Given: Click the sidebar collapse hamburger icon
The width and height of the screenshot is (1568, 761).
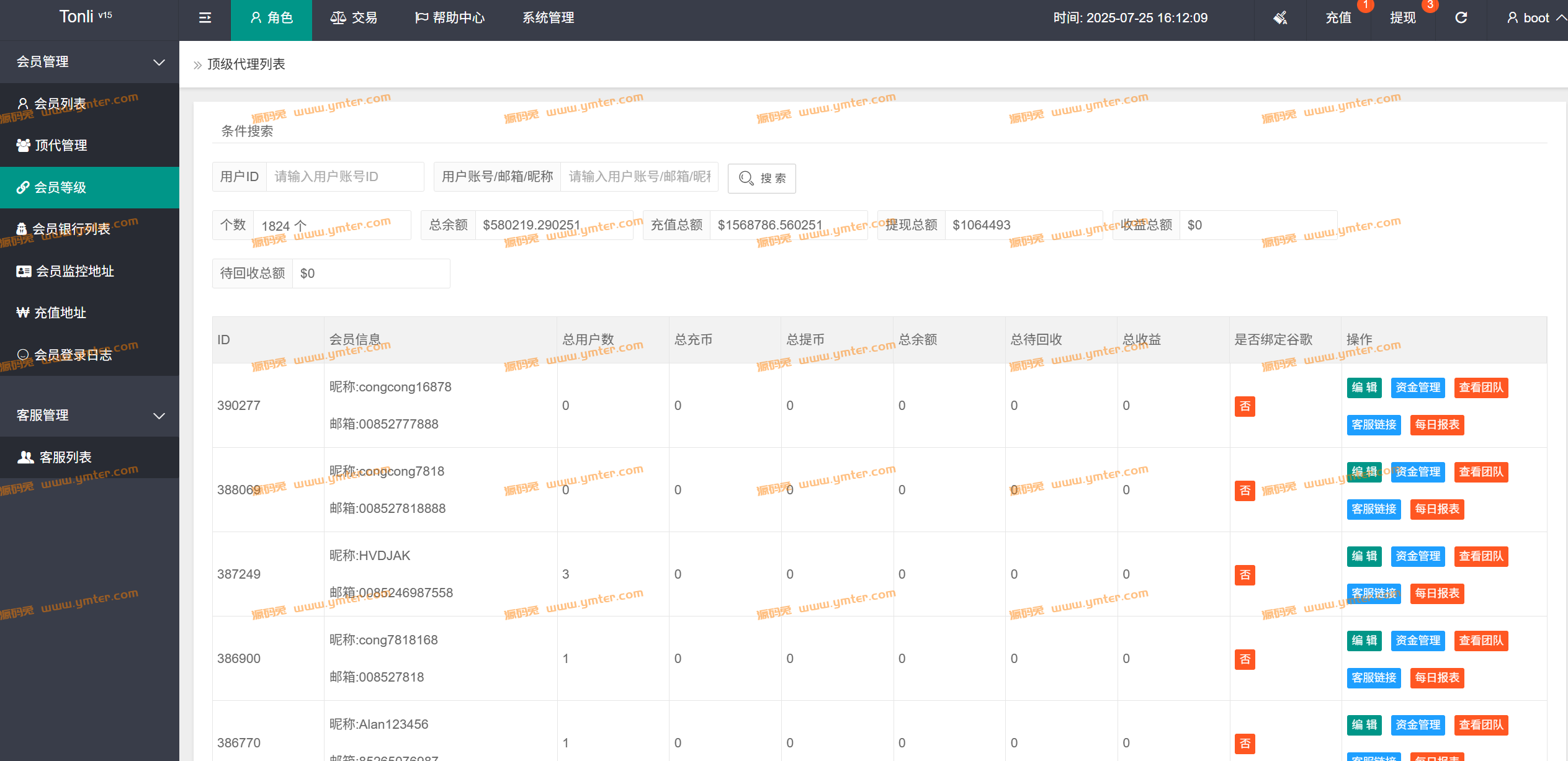Looking at the screenshot, I should click(205, 18).
